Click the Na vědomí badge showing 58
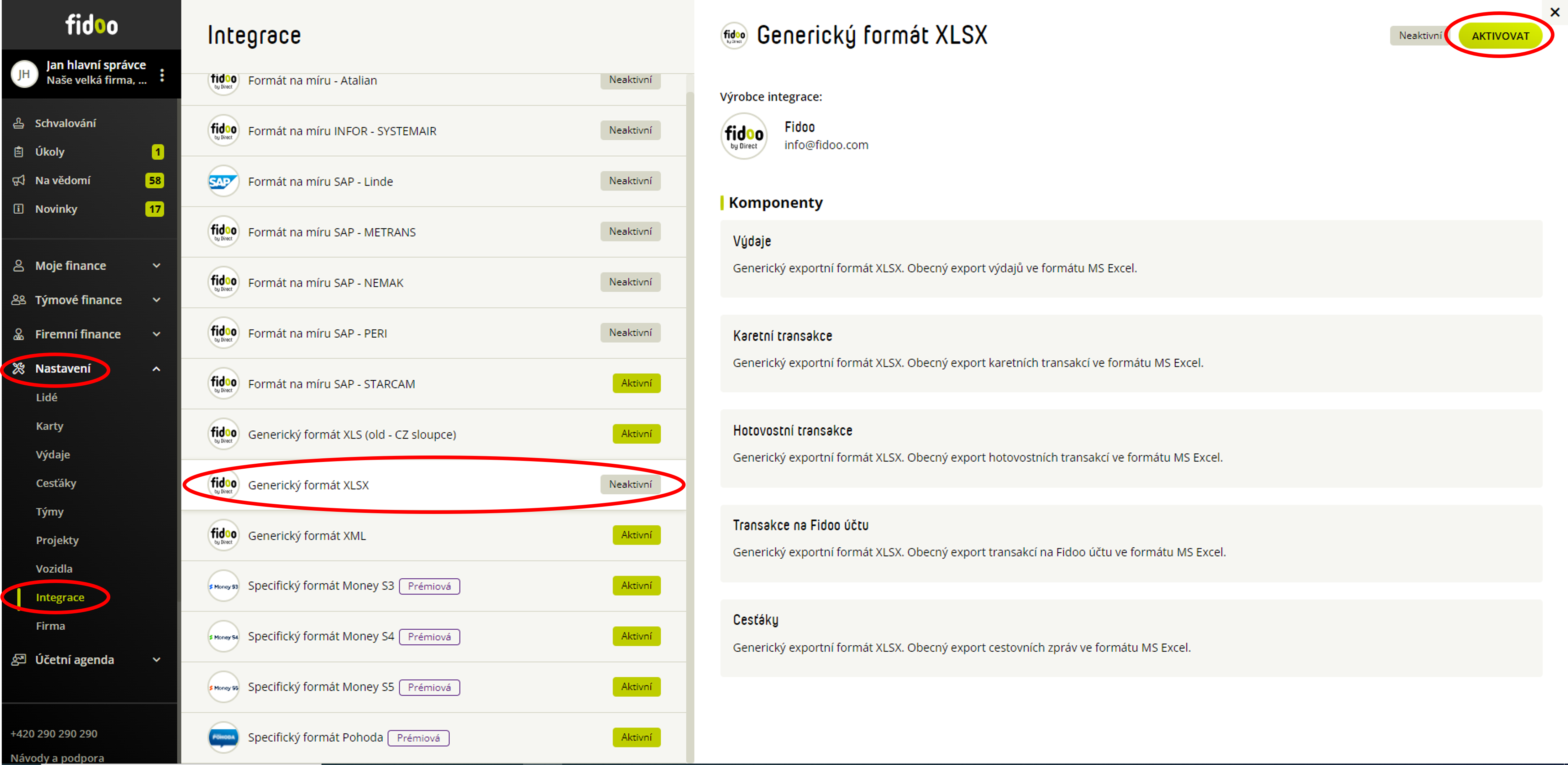Viewport: 1568px width, 765px height. [x=154, y=180]
